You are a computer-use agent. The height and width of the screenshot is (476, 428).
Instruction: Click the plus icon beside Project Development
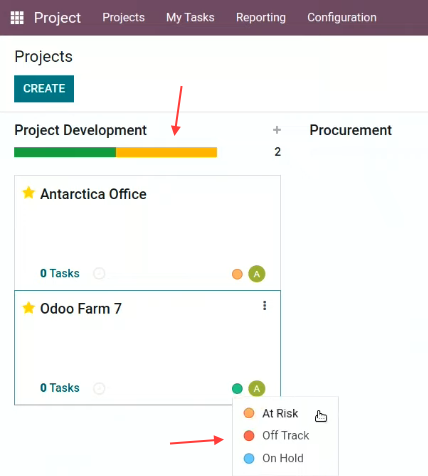point(277,130)
